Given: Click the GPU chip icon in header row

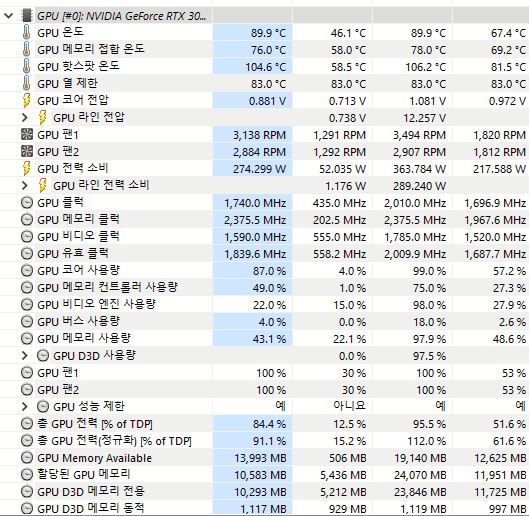Looking at the screenshot, I should [x=27, y=16].
